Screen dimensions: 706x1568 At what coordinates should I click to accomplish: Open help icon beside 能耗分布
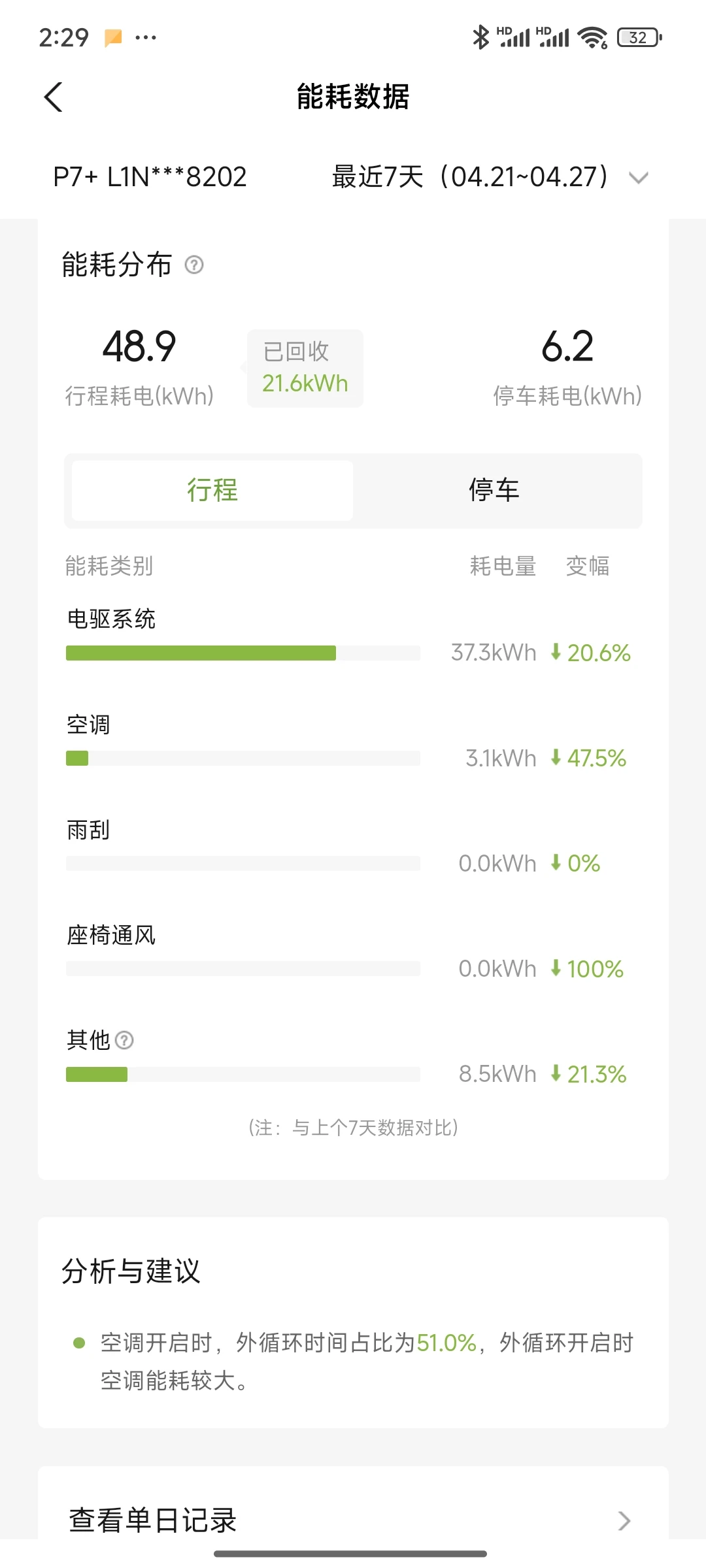point(194,265)
